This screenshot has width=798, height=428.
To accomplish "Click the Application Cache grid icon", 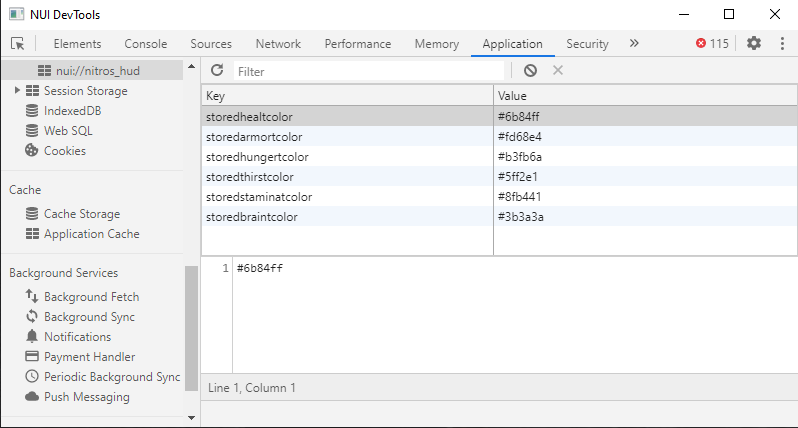I will (x=32, y=234).
